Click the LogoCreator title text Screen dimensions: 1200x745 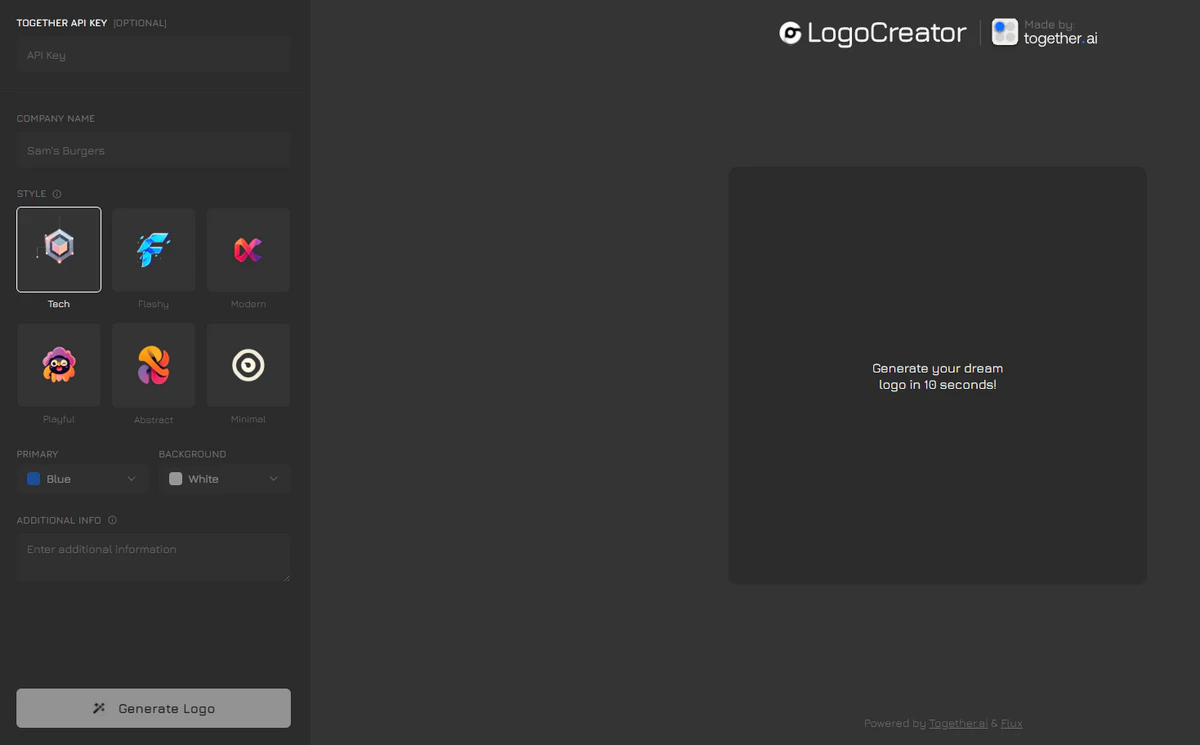pyautogui.click(x=886, y=33)
